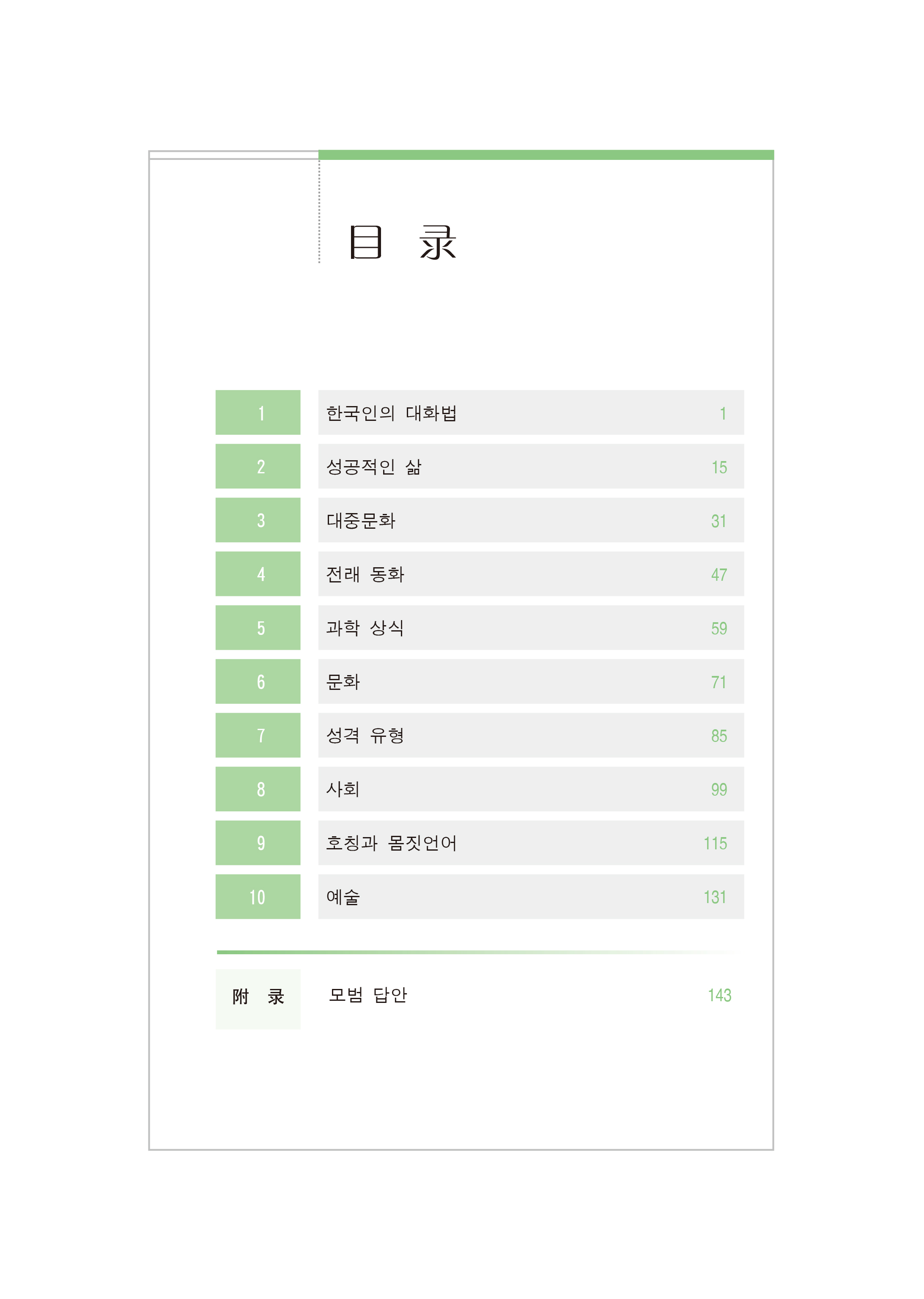The width and height of the screenshot is (924, 1299).
Task: Click the chapter 1 title 한국인의 대화법
Action: (391, 413)
